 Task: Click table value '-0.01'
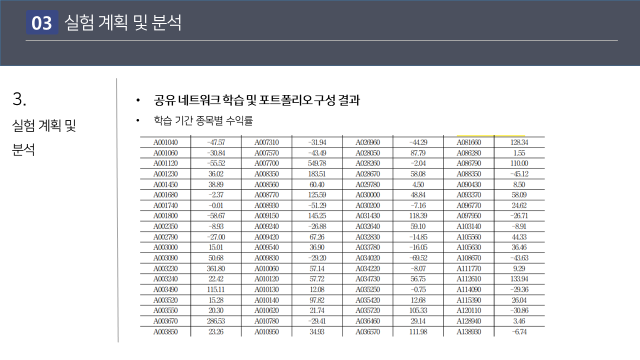click(x=216, y=205)
